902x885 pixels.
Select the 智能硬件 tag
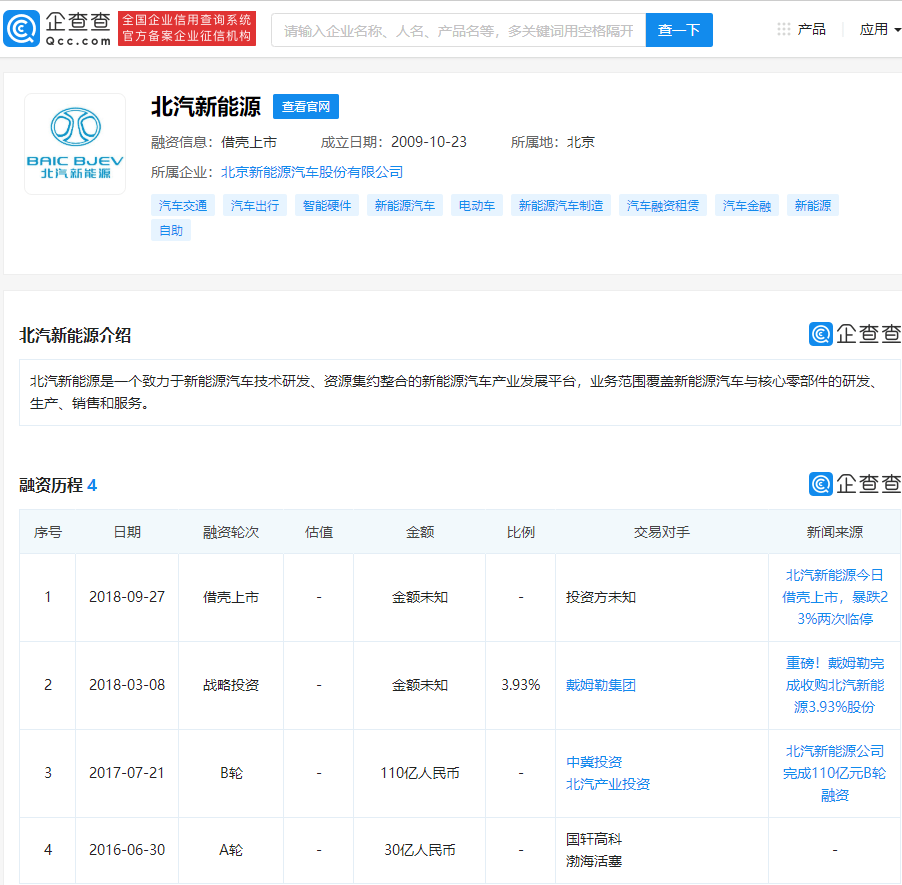point(327,205)
